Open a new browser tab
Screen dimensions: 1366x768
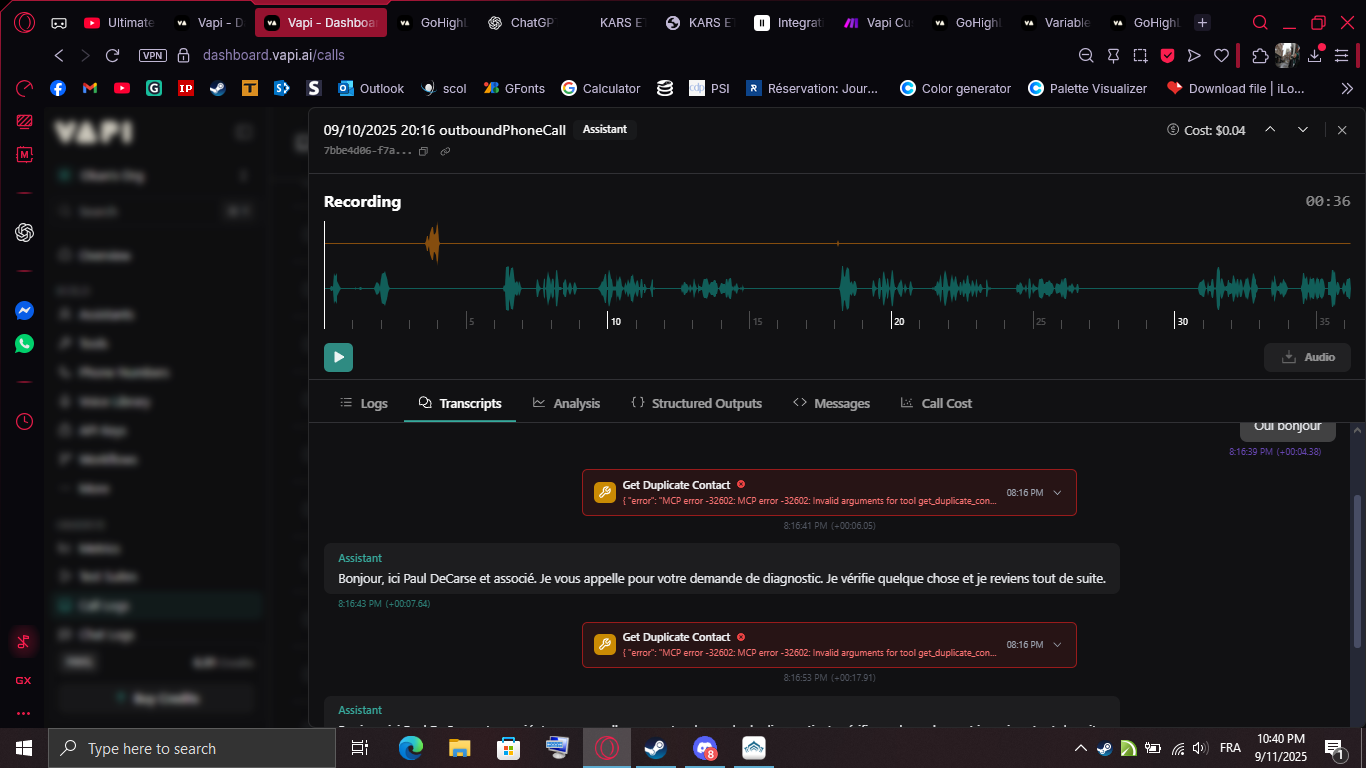(1202, 22)
